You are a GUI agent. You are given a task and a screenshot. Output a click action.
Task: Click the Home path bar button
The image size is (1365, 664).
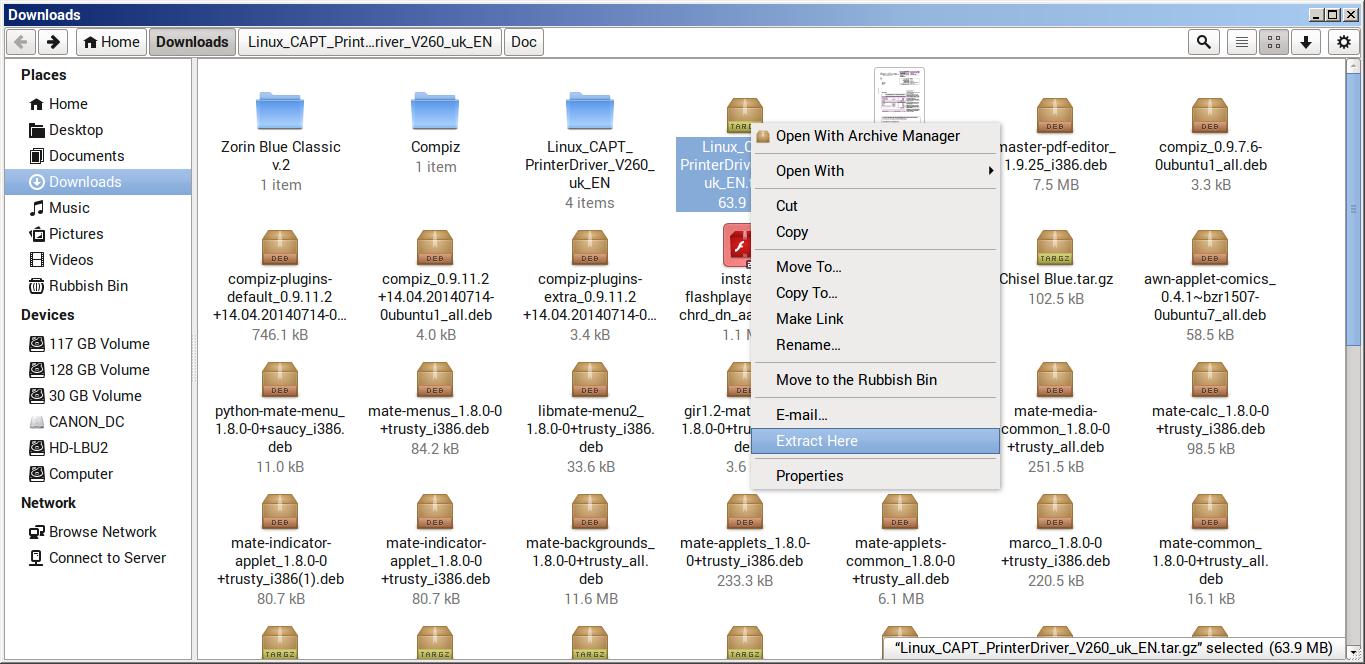click(x=110, y=42)
